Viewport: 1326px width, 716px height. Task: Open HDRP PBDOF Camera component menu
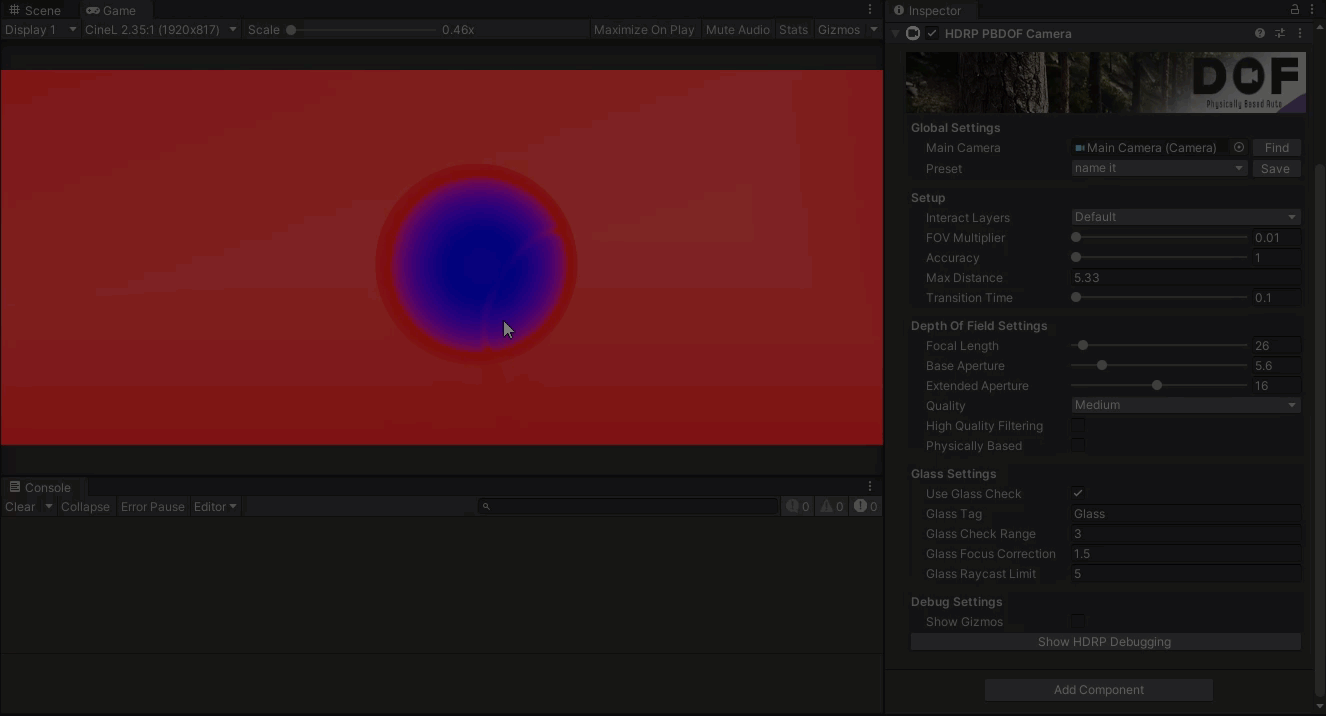pos(1300,33)
